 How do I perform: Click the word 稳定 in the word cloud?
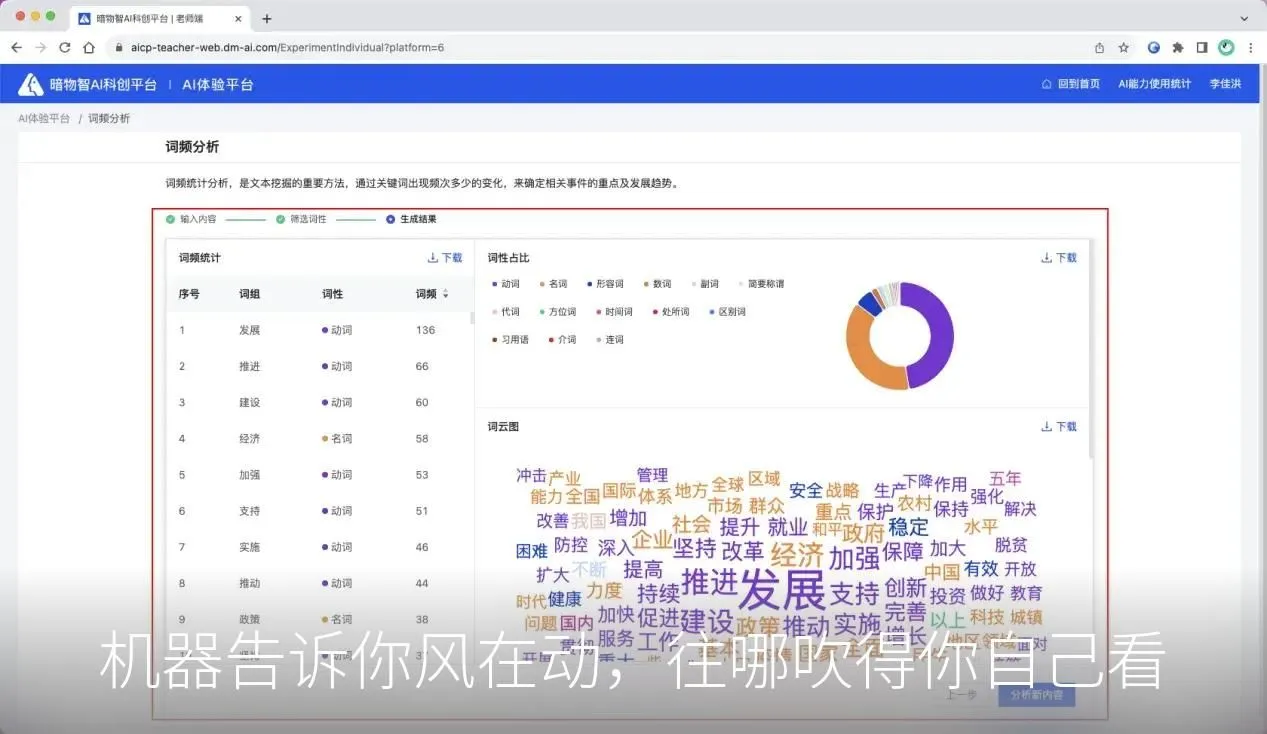click(908, 526)
